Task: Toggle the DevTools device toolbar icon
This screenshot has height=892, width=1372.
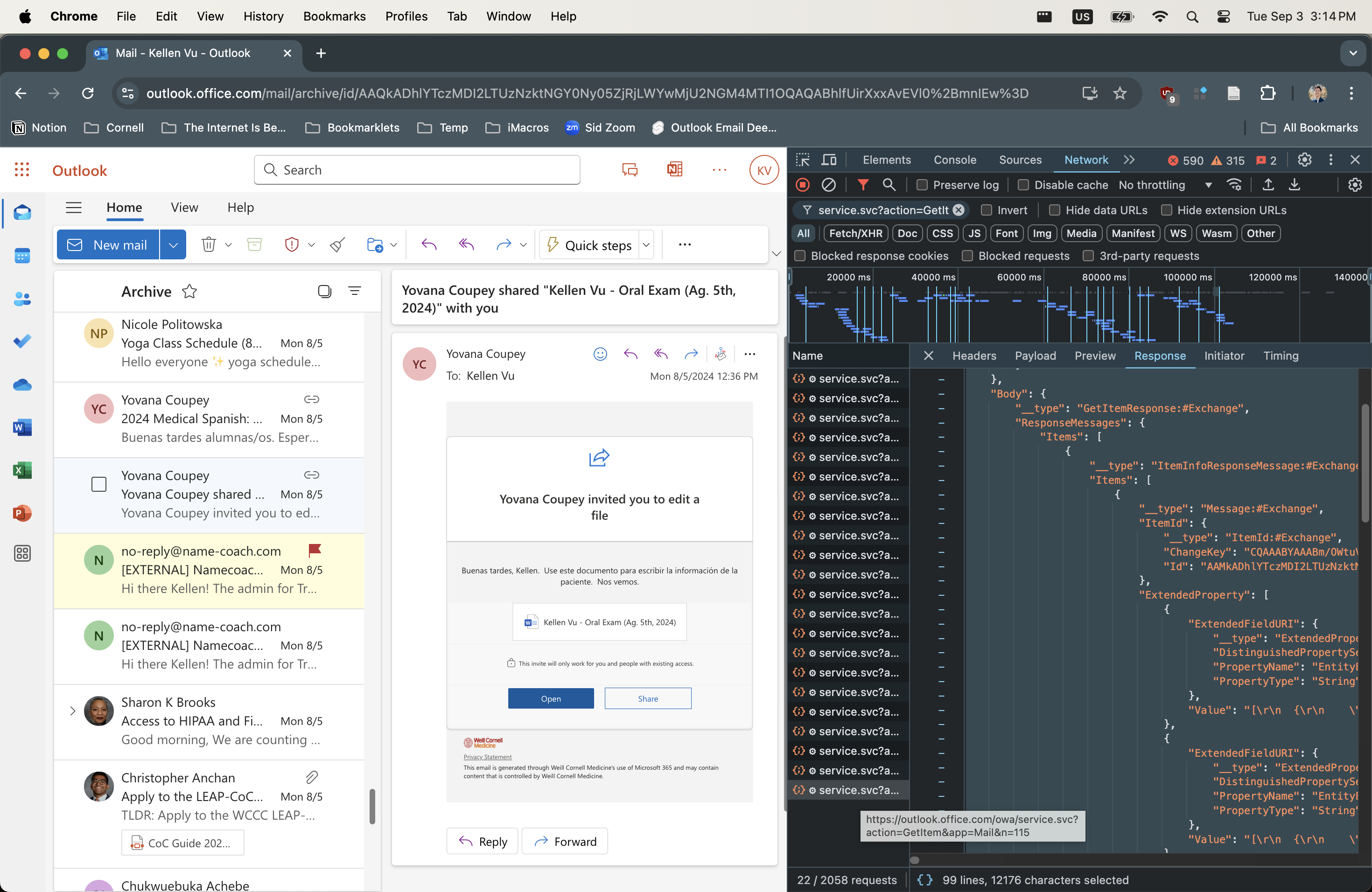Action: (x=829, y=160)
